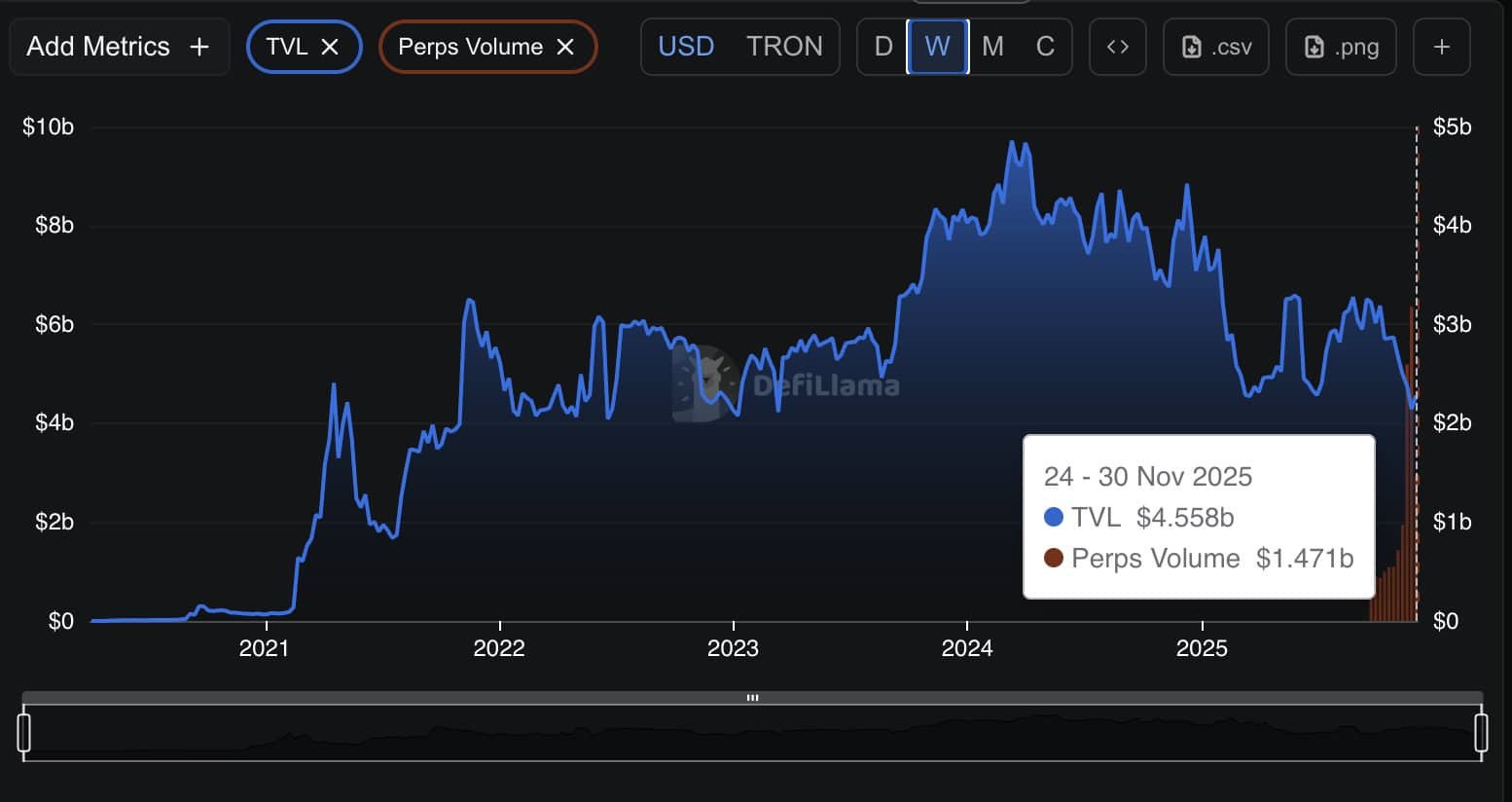This screenshot has width=1512, height=802.
Task: Switch denomination to TRON
Action: tap(784, 47)
